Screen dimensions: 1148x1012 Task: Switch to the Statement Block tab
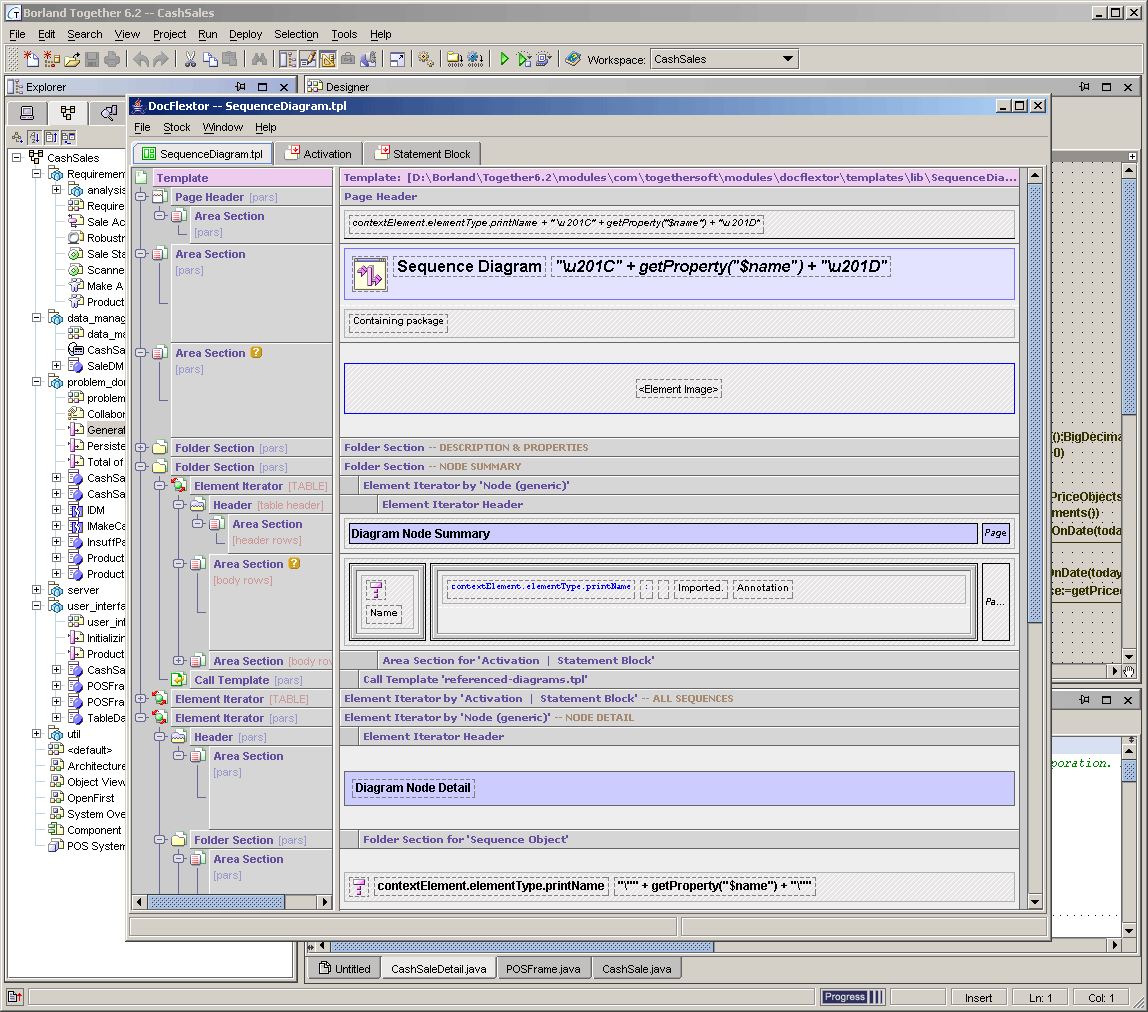(x=422, y=154)
